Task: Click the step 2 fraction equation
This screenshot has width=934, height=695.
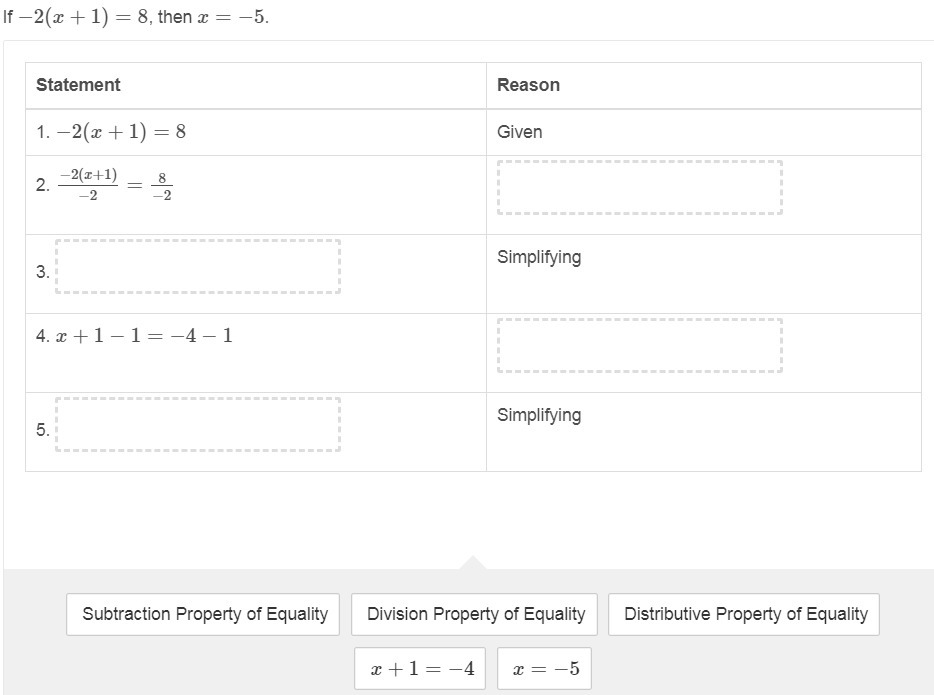Action: [115, 185]
